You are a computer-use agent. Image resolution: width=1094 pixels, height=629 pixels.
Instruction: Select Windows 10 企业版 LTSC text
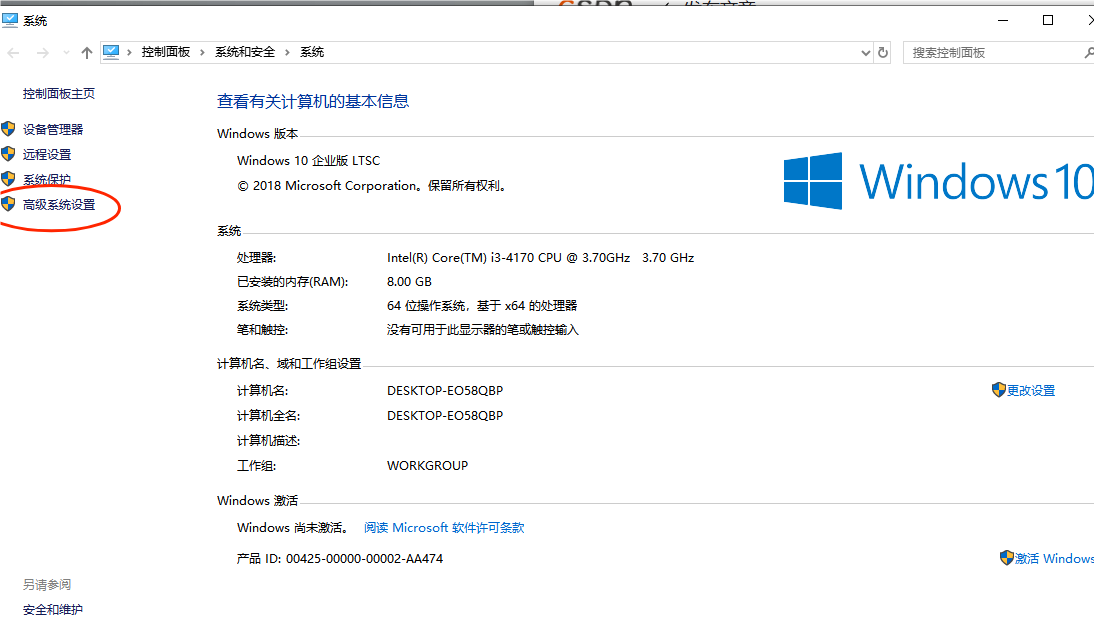pyautogui.click(x=308, y=160)
